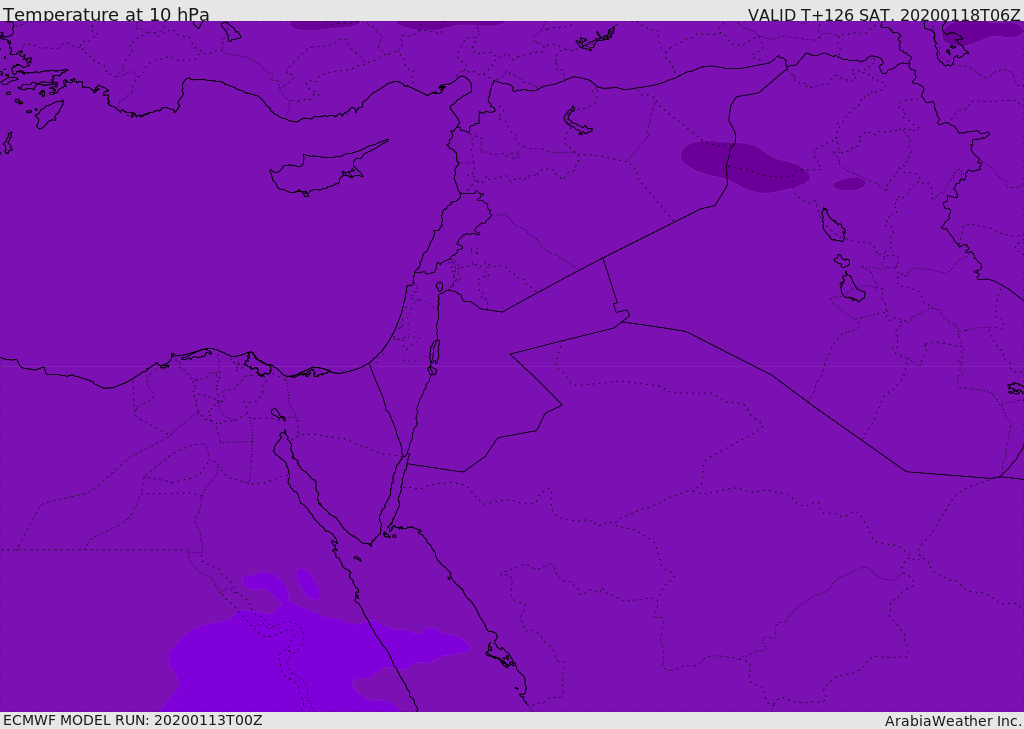Click the 'ArabiaWeather Inc' credit text
The height and width of the screenshot is (729, 1024).
click(952, 721)
